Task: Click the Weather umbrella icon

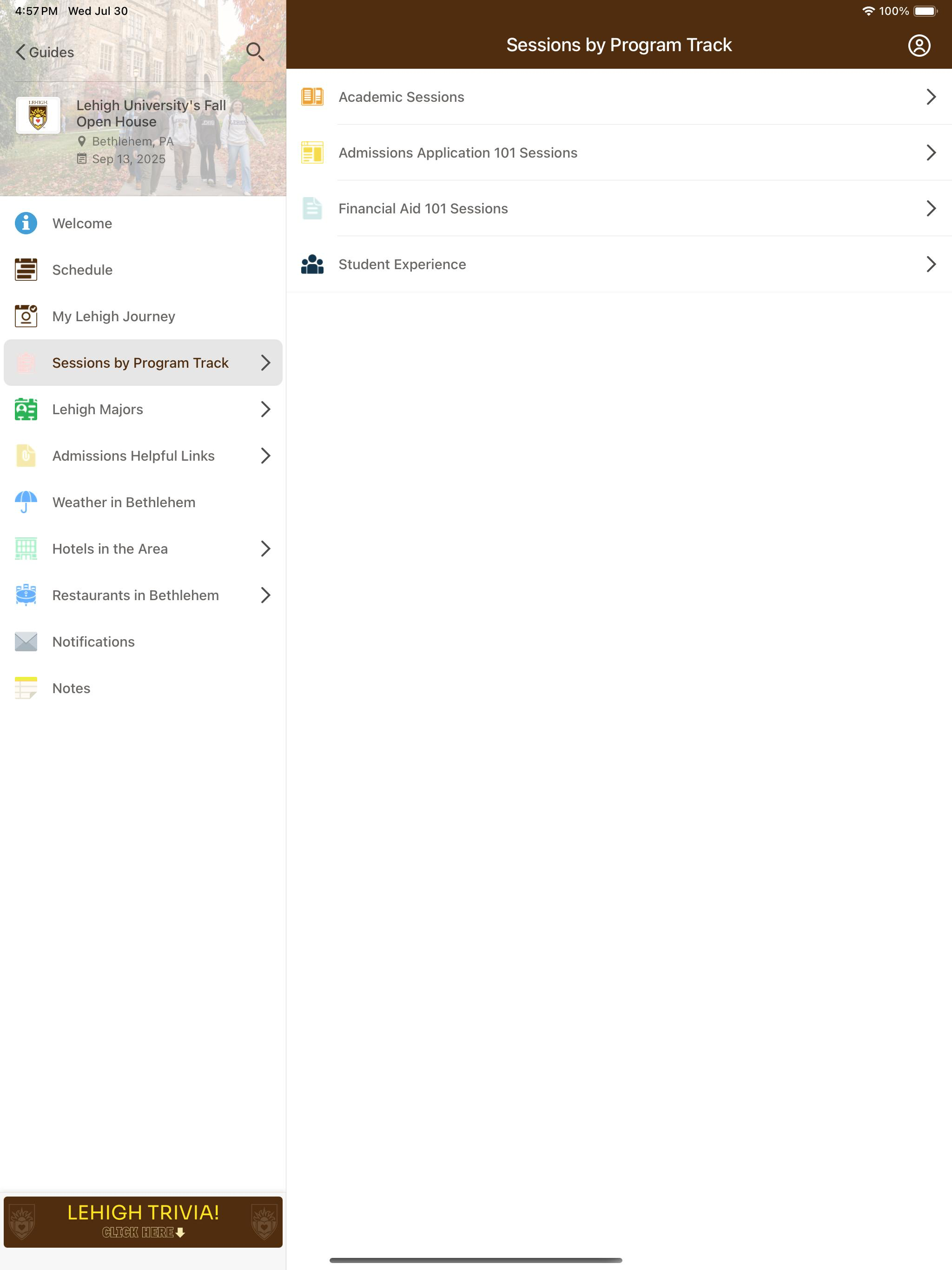Action: 26,503
